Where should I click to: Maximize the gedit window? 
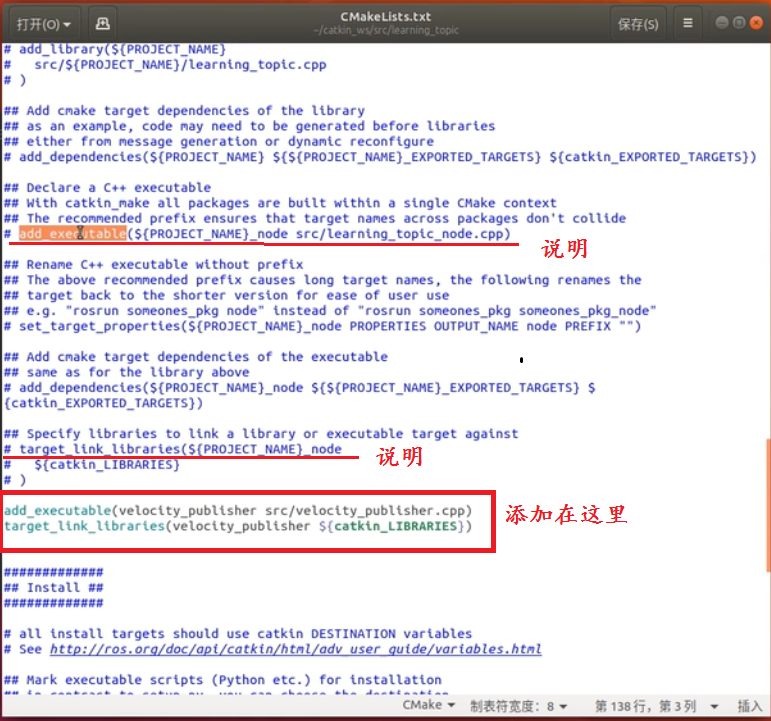point(739,23)
